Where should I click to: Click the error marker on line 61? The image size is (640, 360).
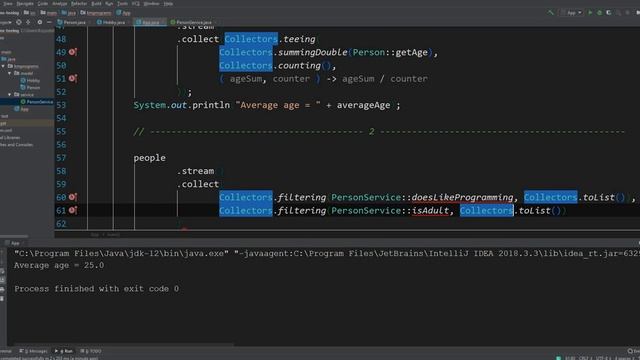(73, 210)
